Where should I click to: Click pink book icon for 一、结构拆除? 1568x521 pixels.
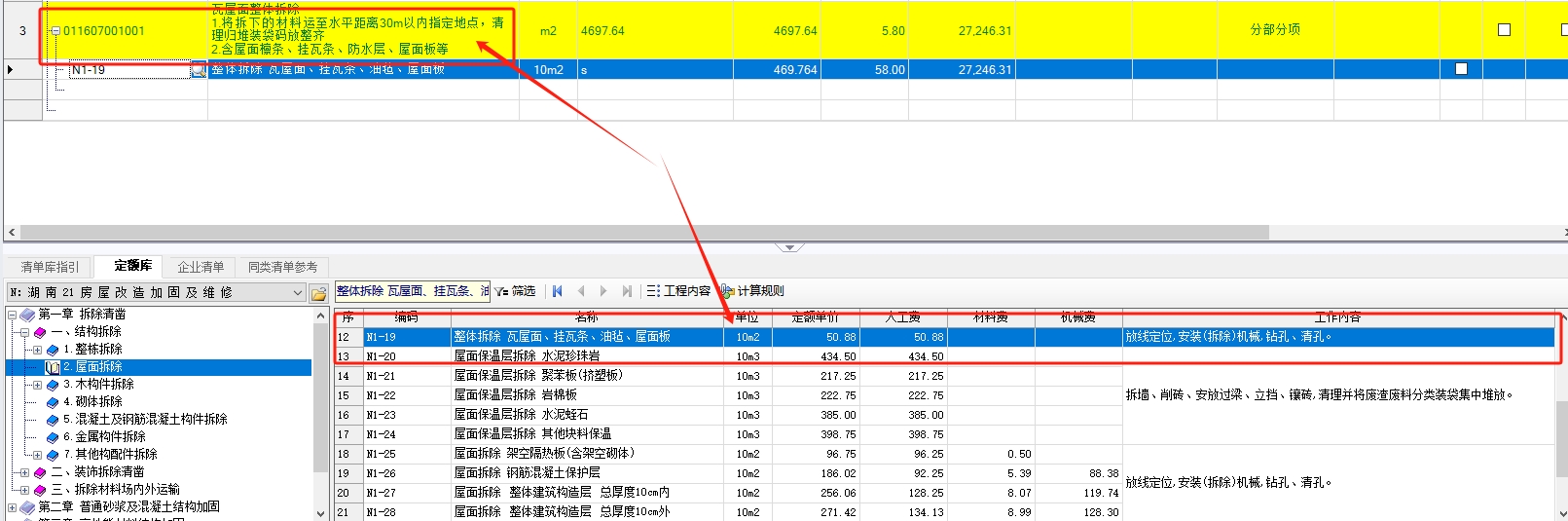40,332
